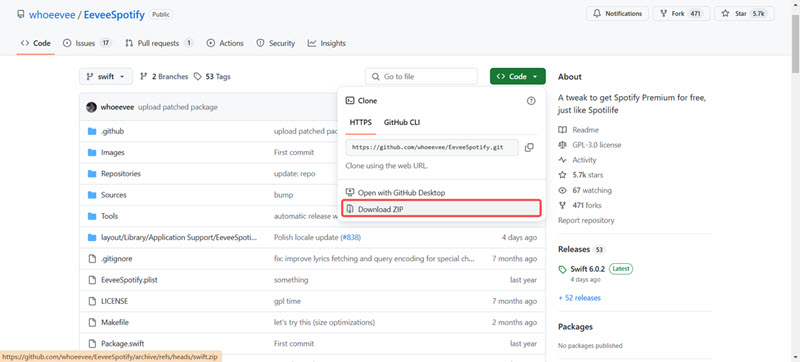The image size is (800, 362).
Task: Click the whoeevee commit author name
Action: click(x=117, y=107)
